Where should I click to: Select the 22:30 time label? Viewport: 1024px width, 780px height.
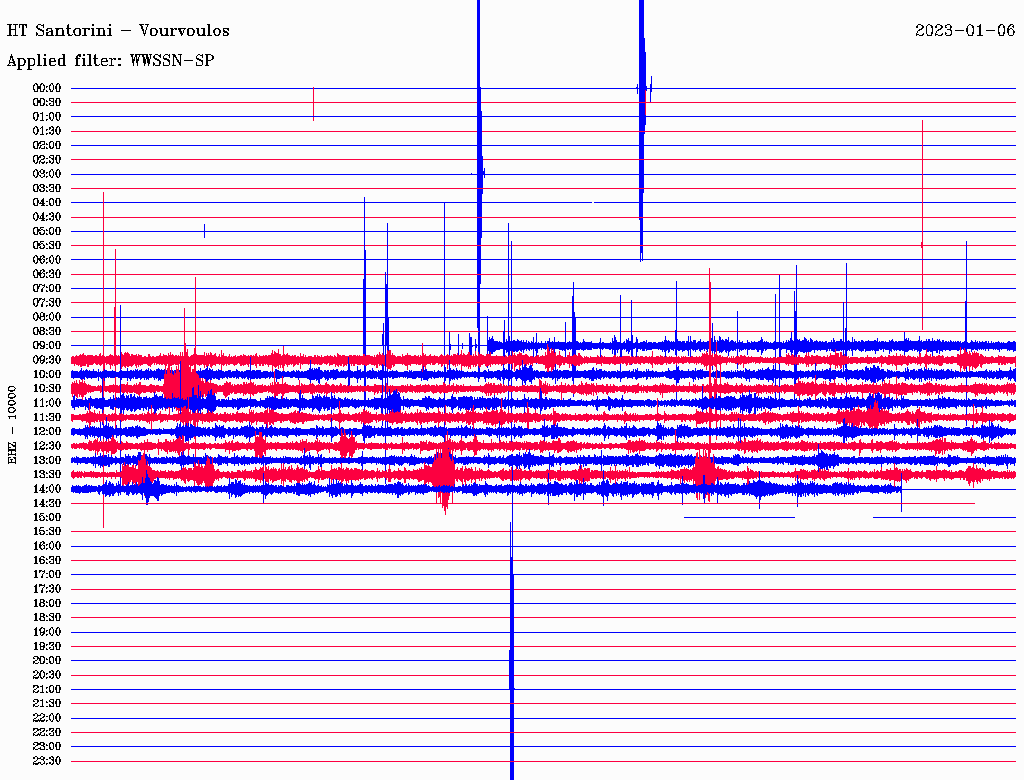[x=46, y=732]
